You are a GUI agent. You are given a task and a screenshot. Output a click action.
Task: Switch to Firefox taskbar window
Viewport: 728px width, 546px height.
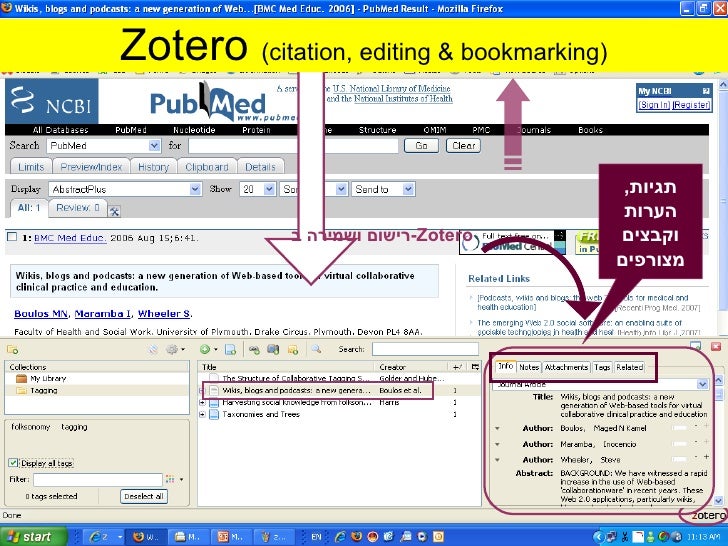[x=145, y=537]
